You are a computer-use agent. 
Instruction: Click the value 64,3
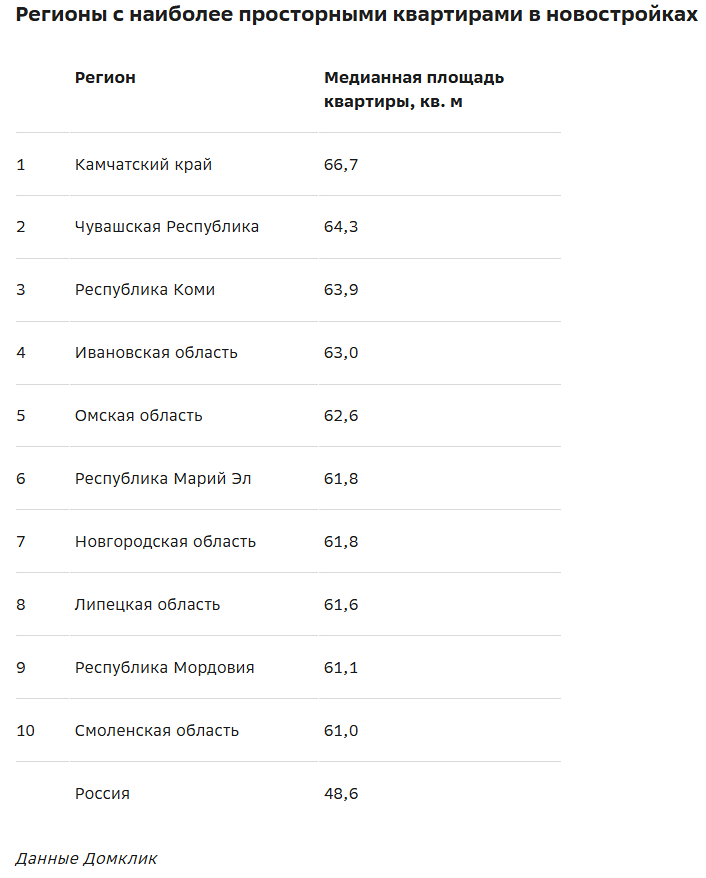pos(341,227)
